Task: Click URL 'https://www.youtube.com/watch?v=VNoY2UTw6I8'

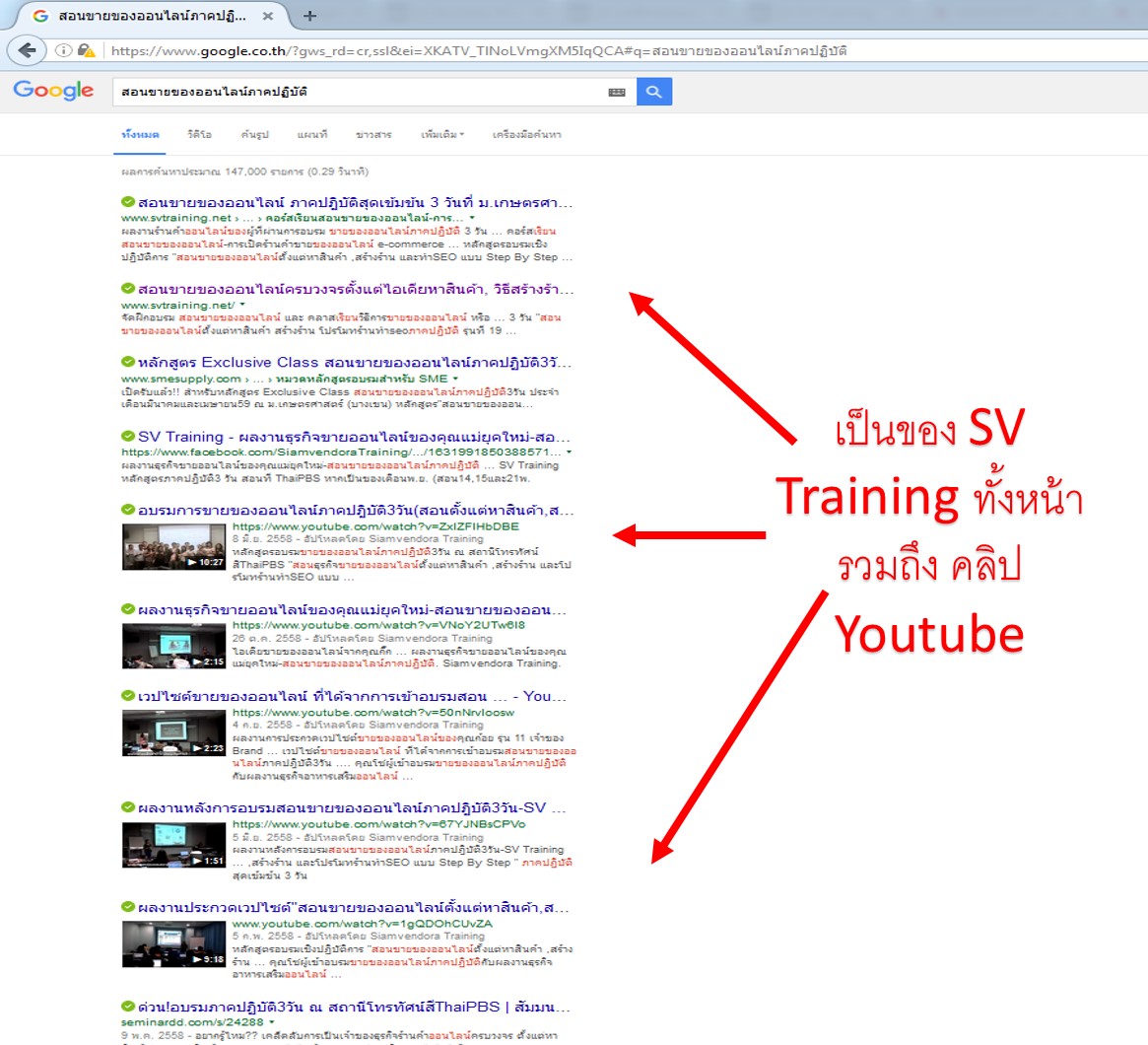Action: [x=378, y=625]
